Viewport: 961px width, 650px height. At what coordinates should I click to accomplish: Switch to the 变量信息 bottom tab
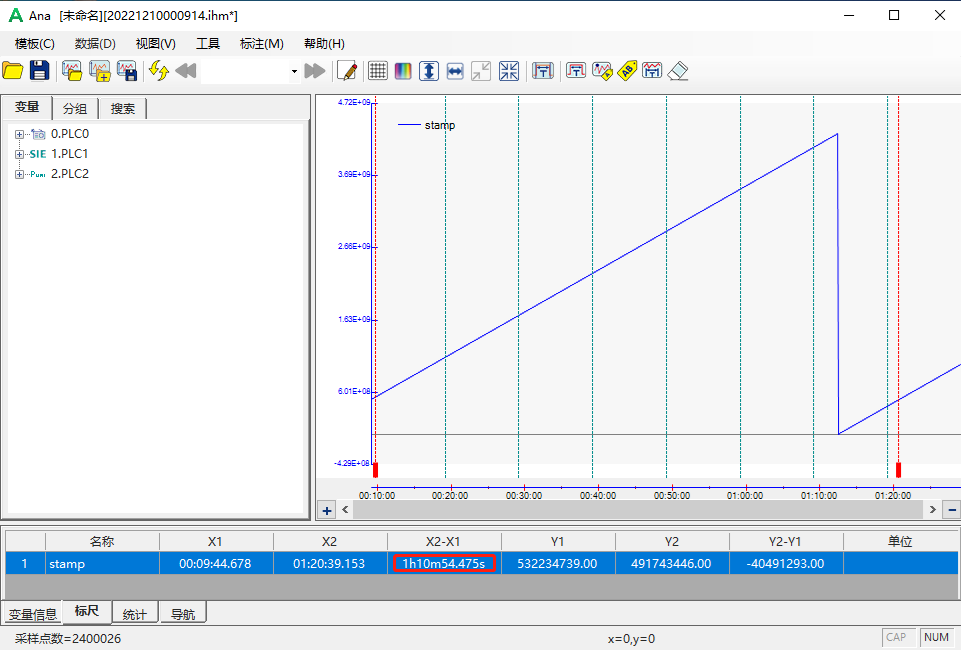pyautogui.click(x=33, y=614)
